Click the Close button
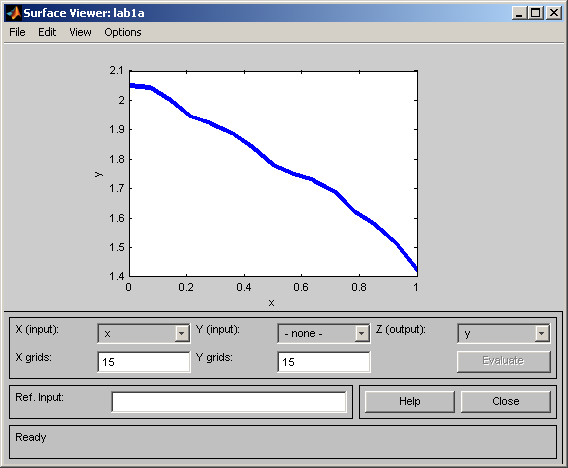This screenshot has width=568, height=468. pyautogui.click(x=506, y=401)
